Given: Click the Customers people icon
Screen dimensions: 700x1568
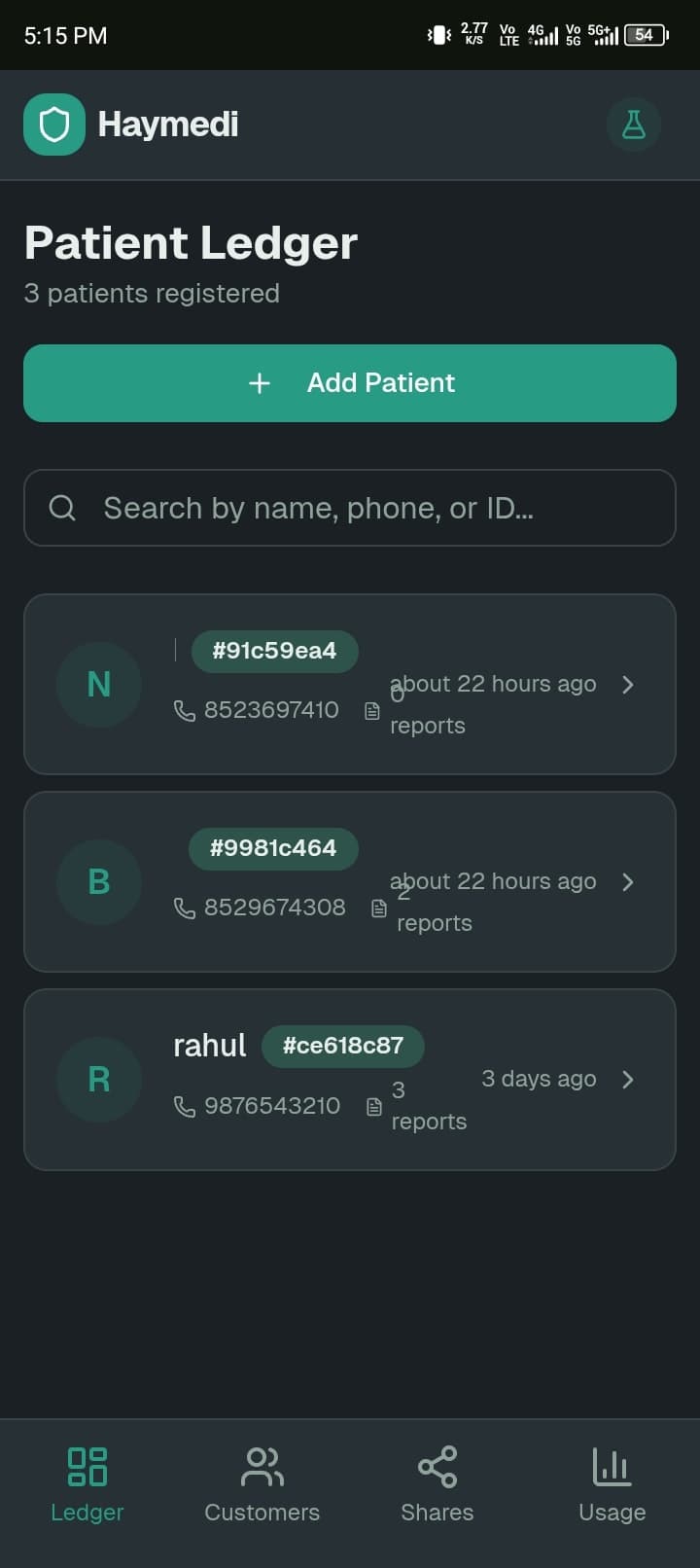Looking at the screenshot, I should pyautogui.click(x=262, y=1467).
